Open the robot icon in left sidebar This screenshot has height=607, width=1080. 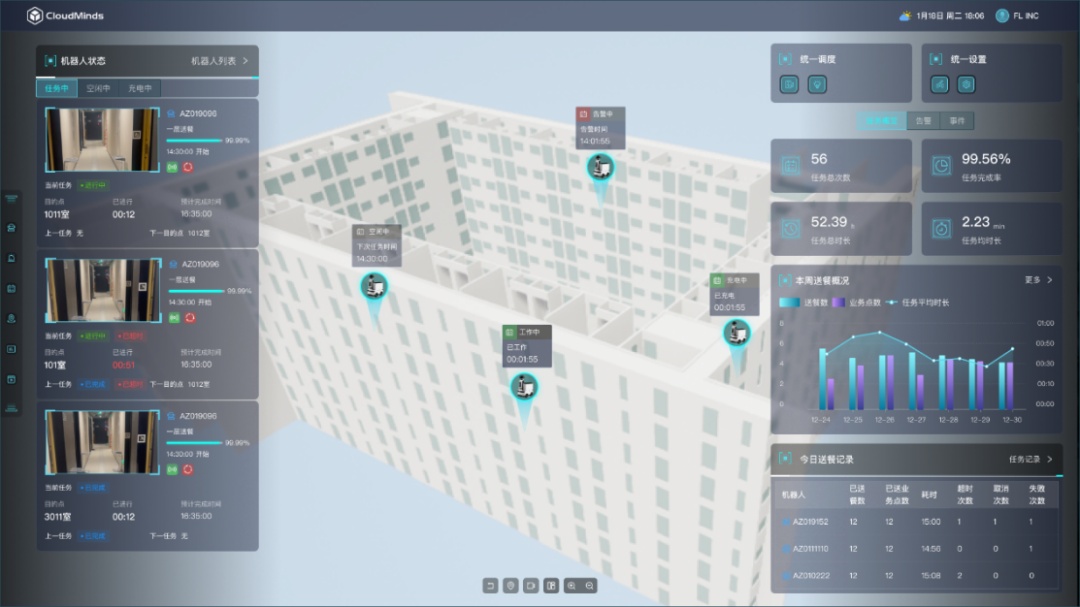pyautogui.click(x=12, y=228)
